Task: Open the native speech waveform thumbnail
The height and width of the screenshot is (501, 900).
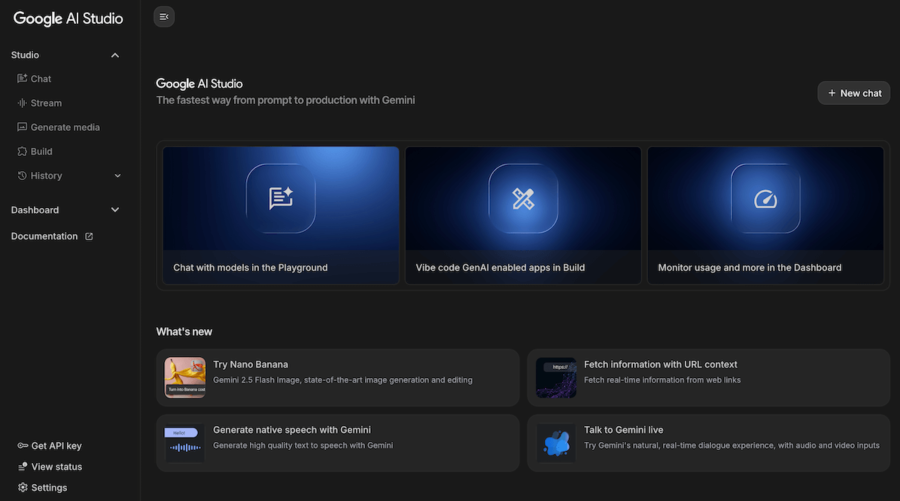Action: click(185, 443)
